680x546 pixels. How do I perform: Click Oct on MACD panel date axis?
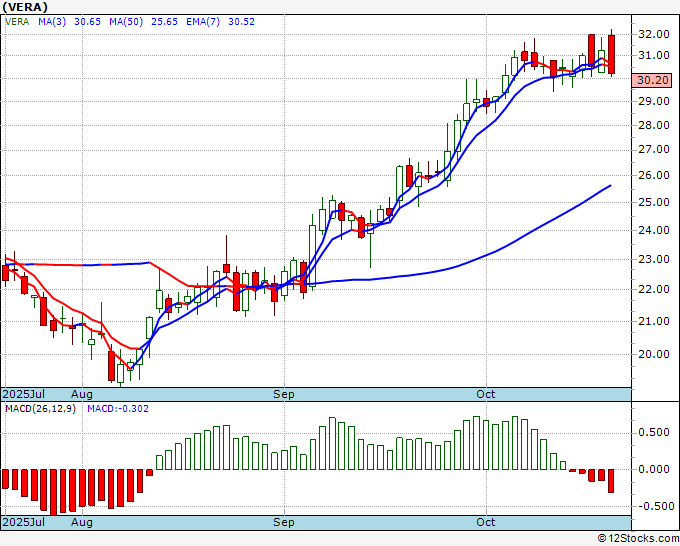coord(486,522)
